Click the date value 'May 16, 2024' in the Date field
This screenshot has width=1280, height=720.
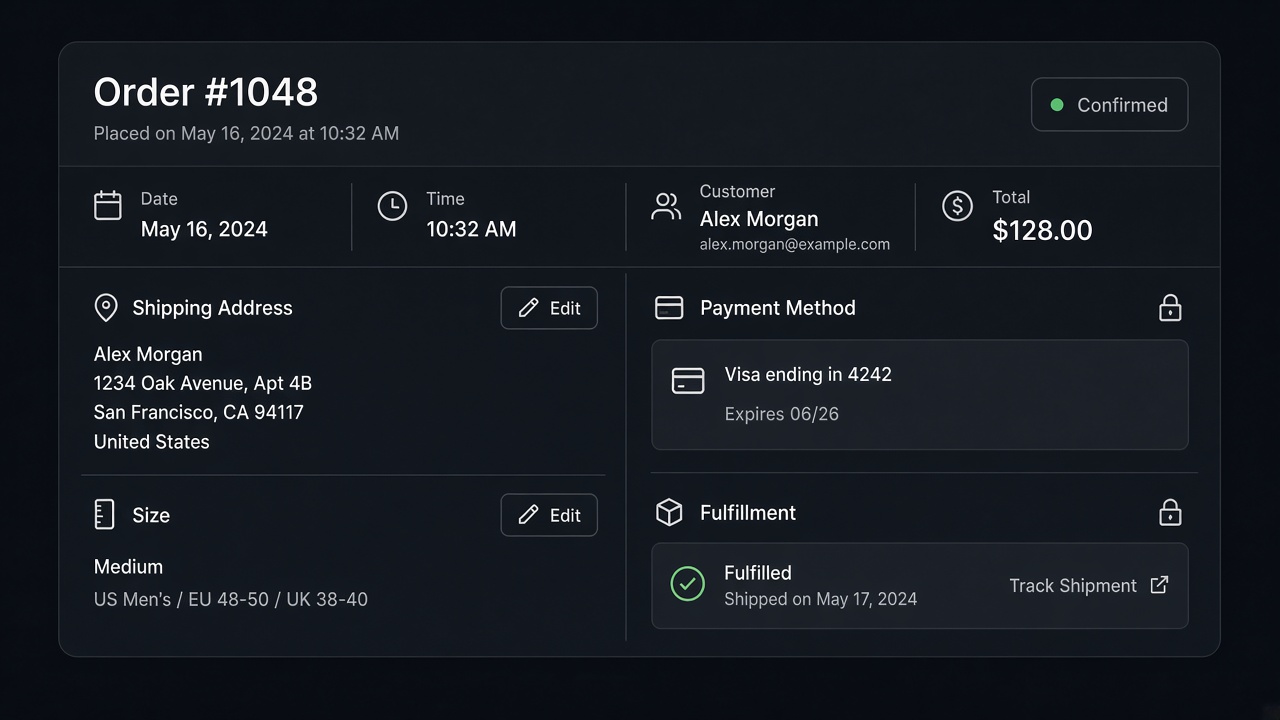click(x=204, y=230)
